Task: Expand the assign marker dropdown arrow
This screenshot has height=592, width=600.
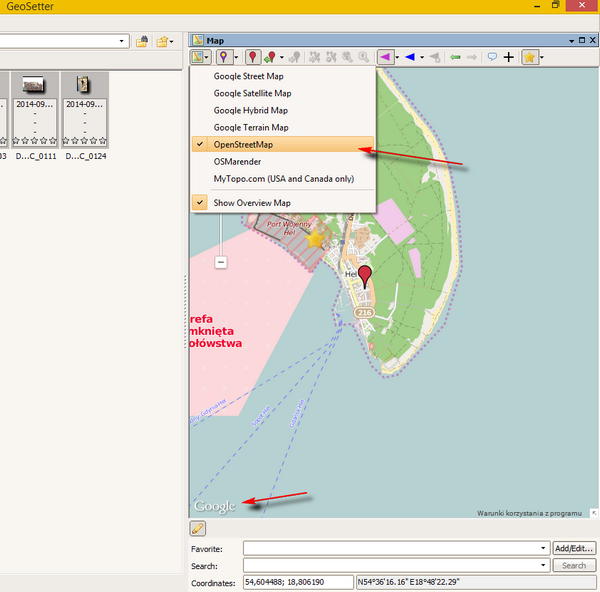Action: coord(282,58)
